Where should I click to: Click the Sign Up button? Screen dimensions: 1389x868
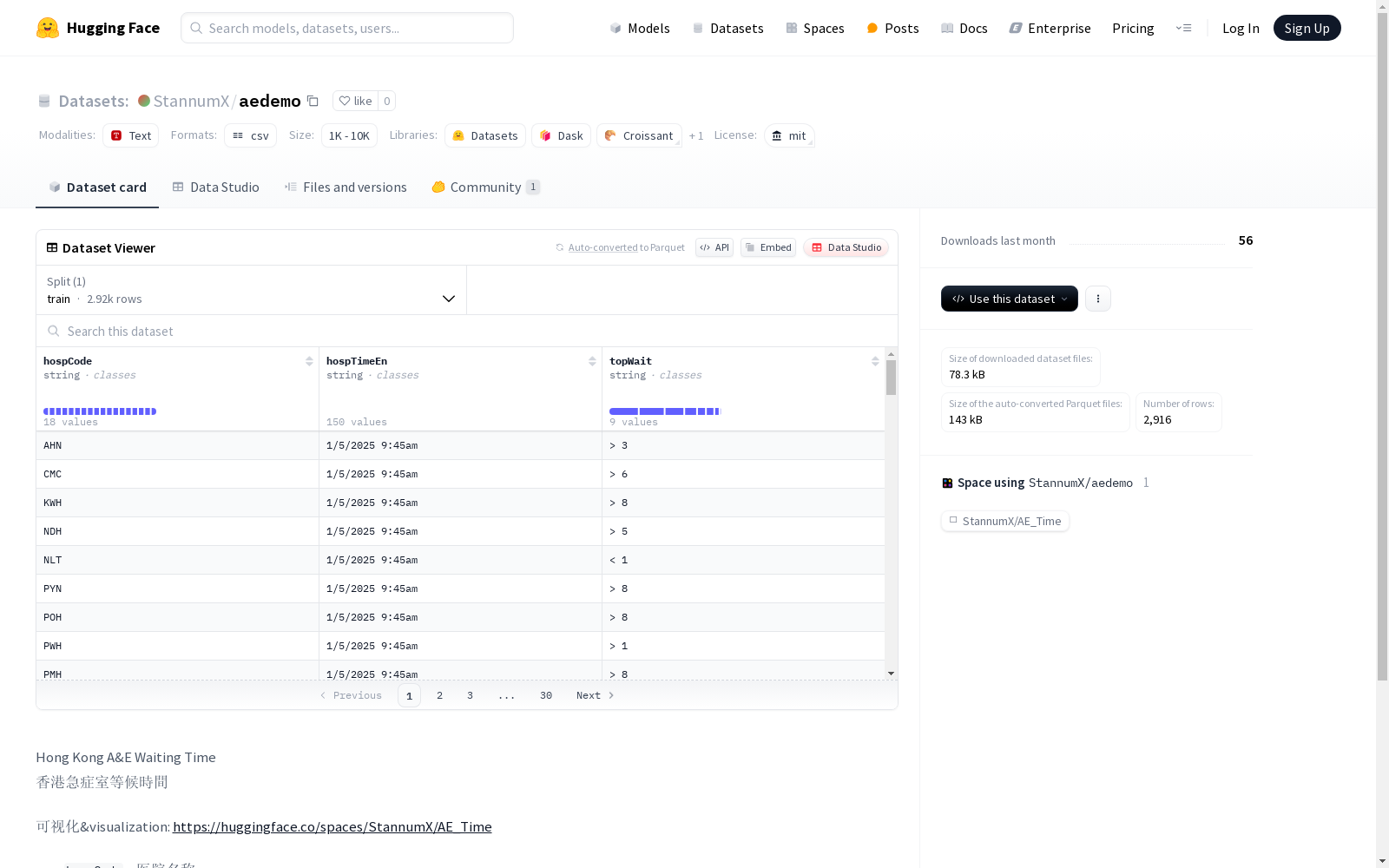[1307, 28]
